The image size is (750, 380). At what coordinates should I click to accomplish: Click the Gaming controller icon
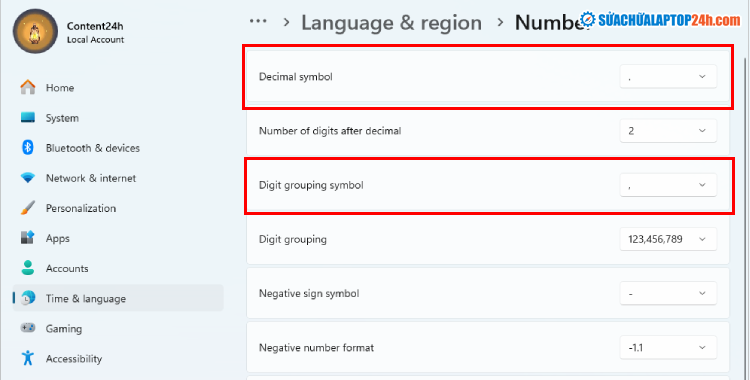point(28,328)
